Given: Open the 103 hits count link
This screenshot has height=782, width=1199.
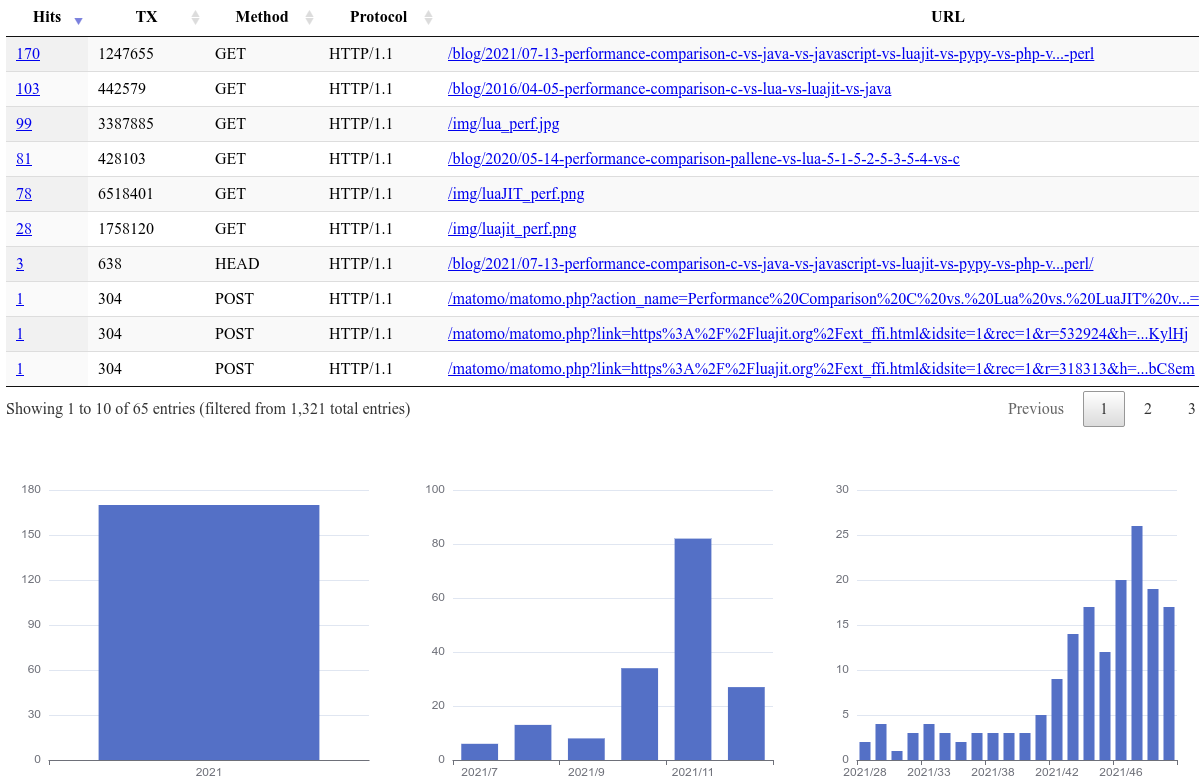Looking at the screenshot, I should coord(28,89).
